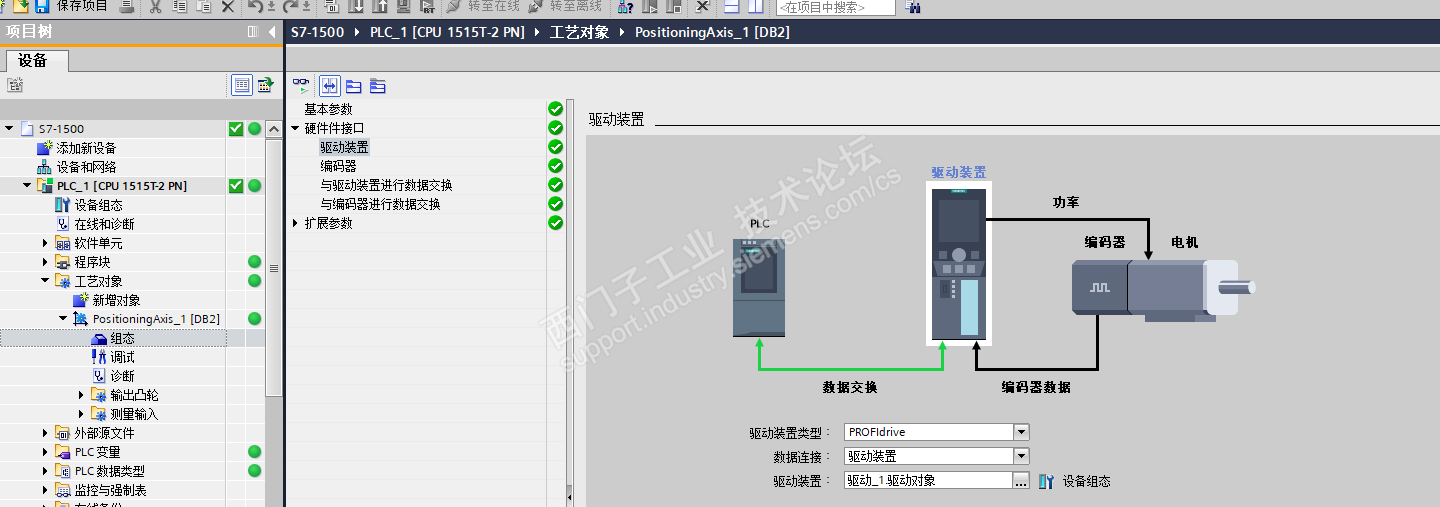Click the print icon in toolbar

(x=127, y=6)
